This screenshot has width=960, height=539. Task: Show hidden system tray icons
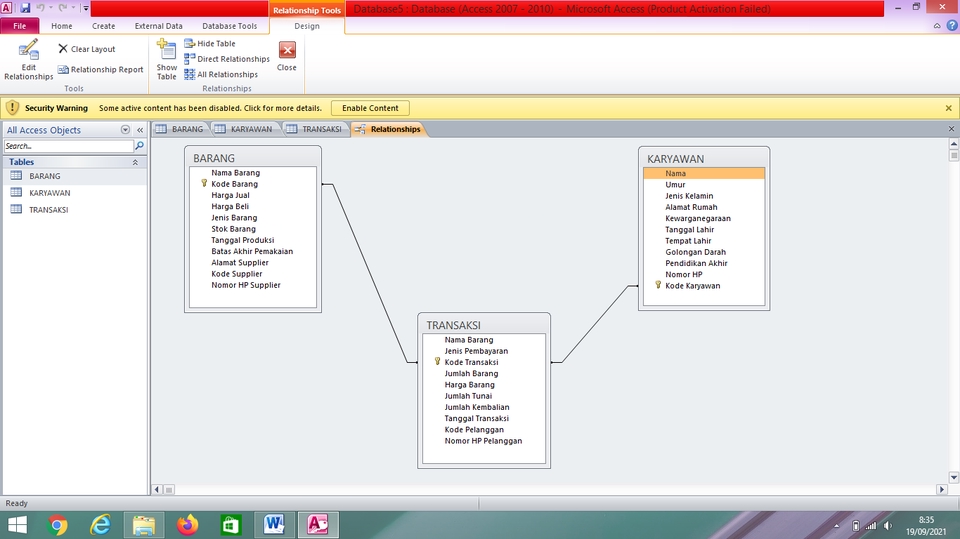coord(836,526)
